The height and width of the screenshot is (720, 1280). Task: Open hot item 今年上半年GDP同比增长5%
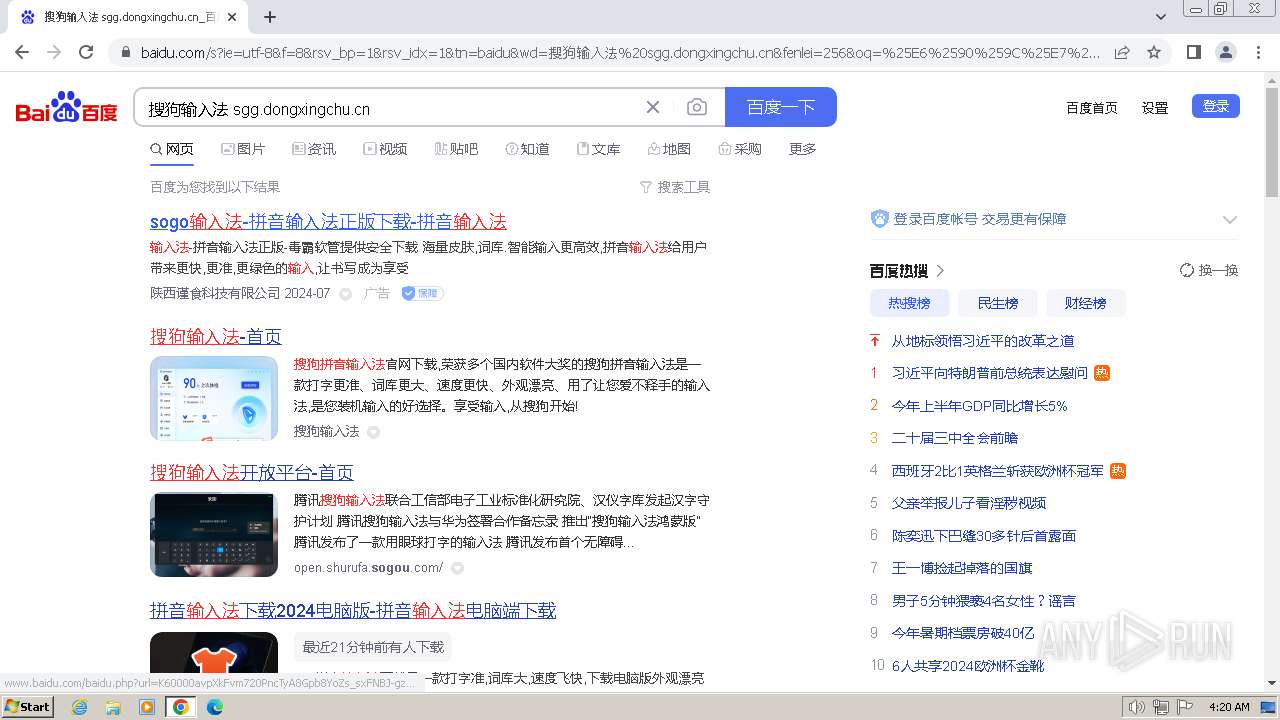pyautogui.click(x=979, y=406)
